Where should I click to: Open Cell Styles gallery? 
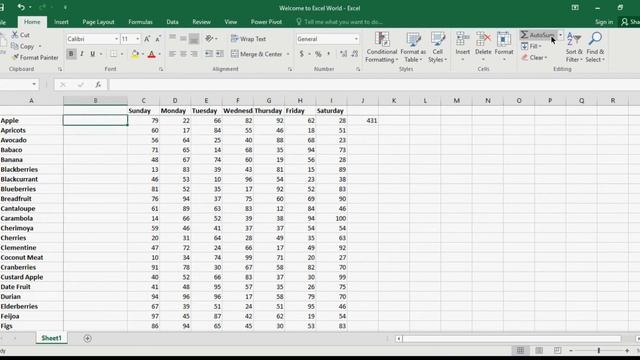tap(438, 47)
